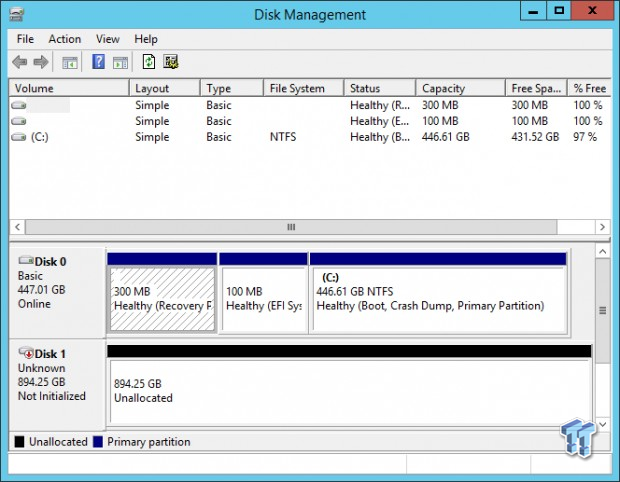
Task: Click the blue Primary partition legend swatch
Action: click(x=98, y=442)
